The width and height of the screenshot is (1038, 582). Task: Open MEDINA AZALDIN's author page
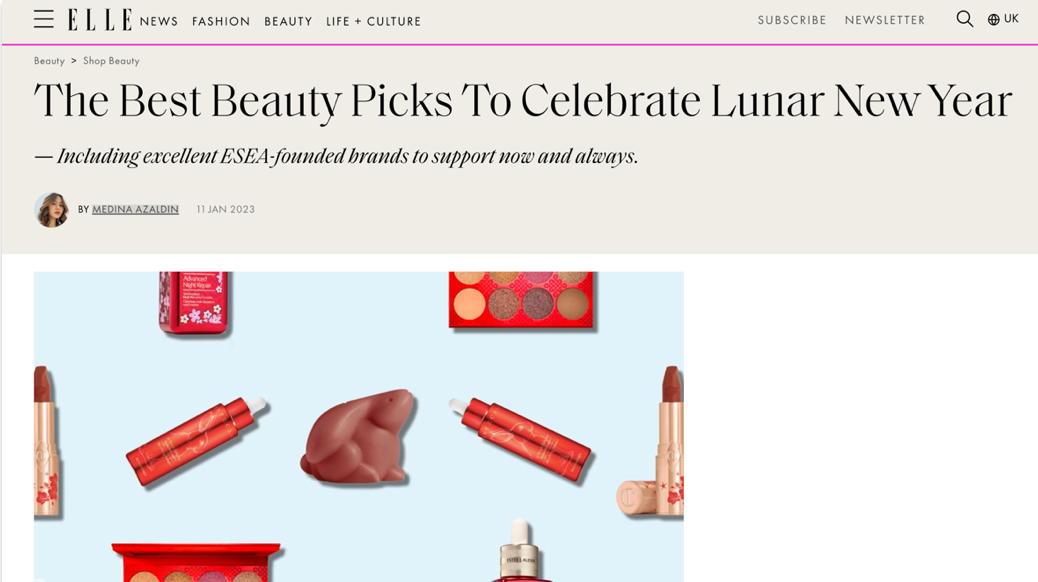(135, 209)
